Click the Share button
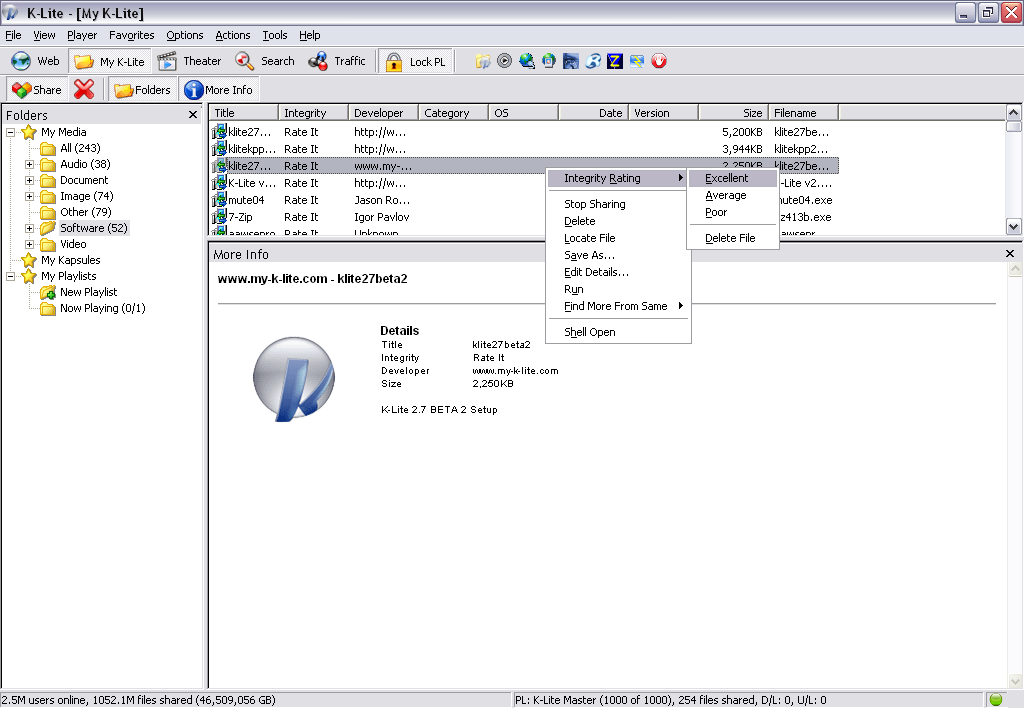Screen dimensions: 1024x708 click(x=37, y=89)
